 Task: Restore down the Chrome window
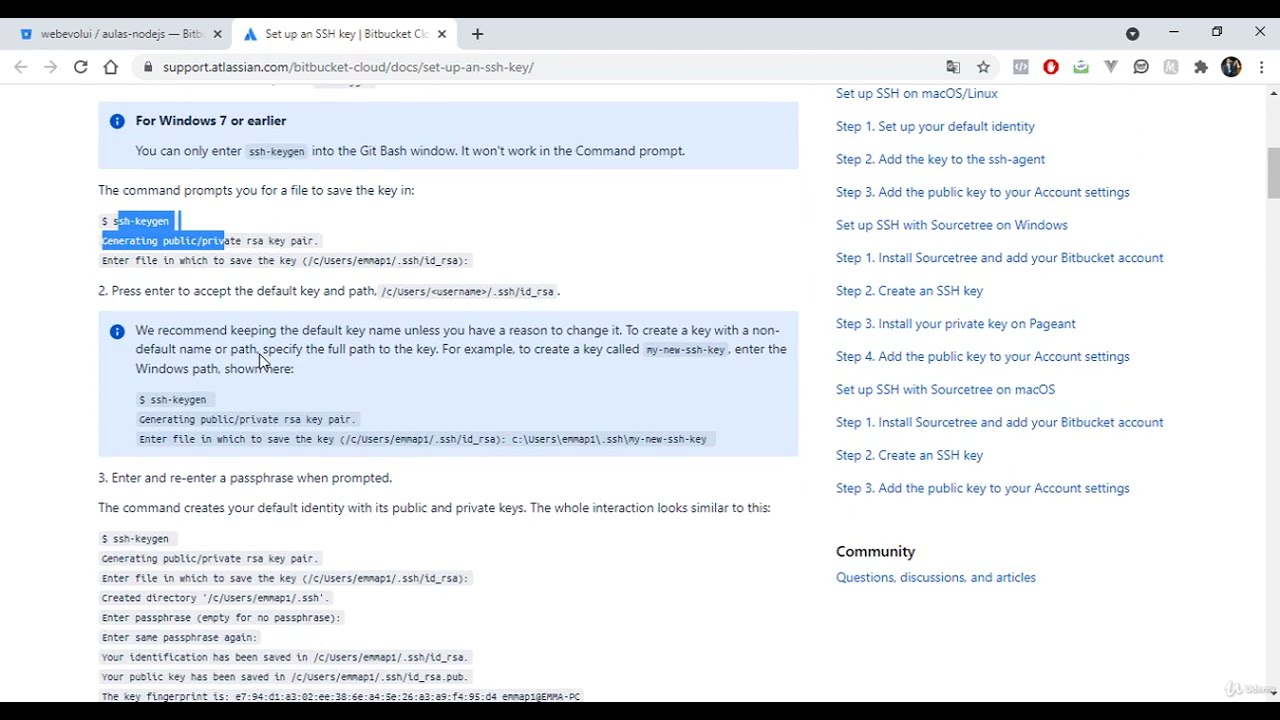click(1217, 32)
